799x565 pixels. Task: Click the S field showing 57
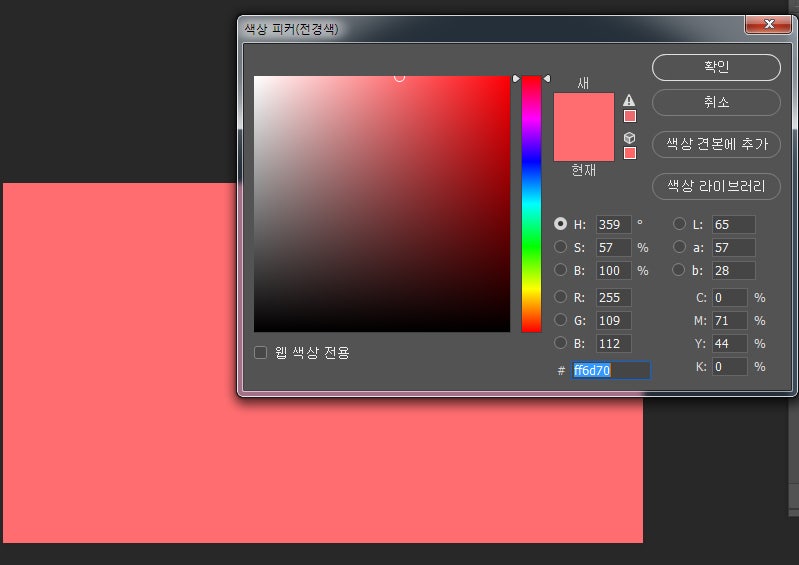(614, 248)
